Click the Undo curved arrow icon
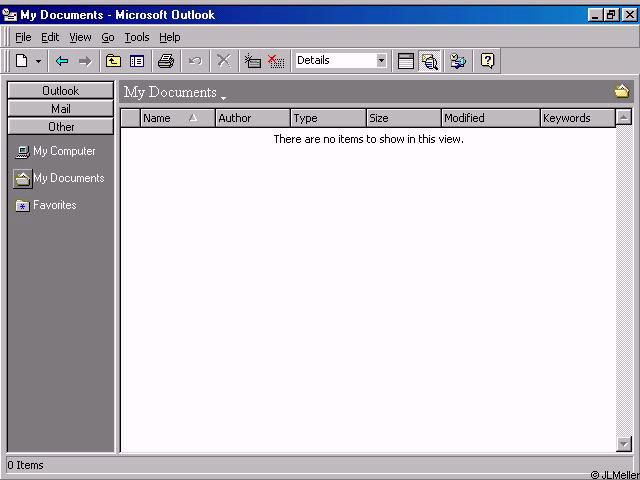640x480 pixels. point(195,61)
